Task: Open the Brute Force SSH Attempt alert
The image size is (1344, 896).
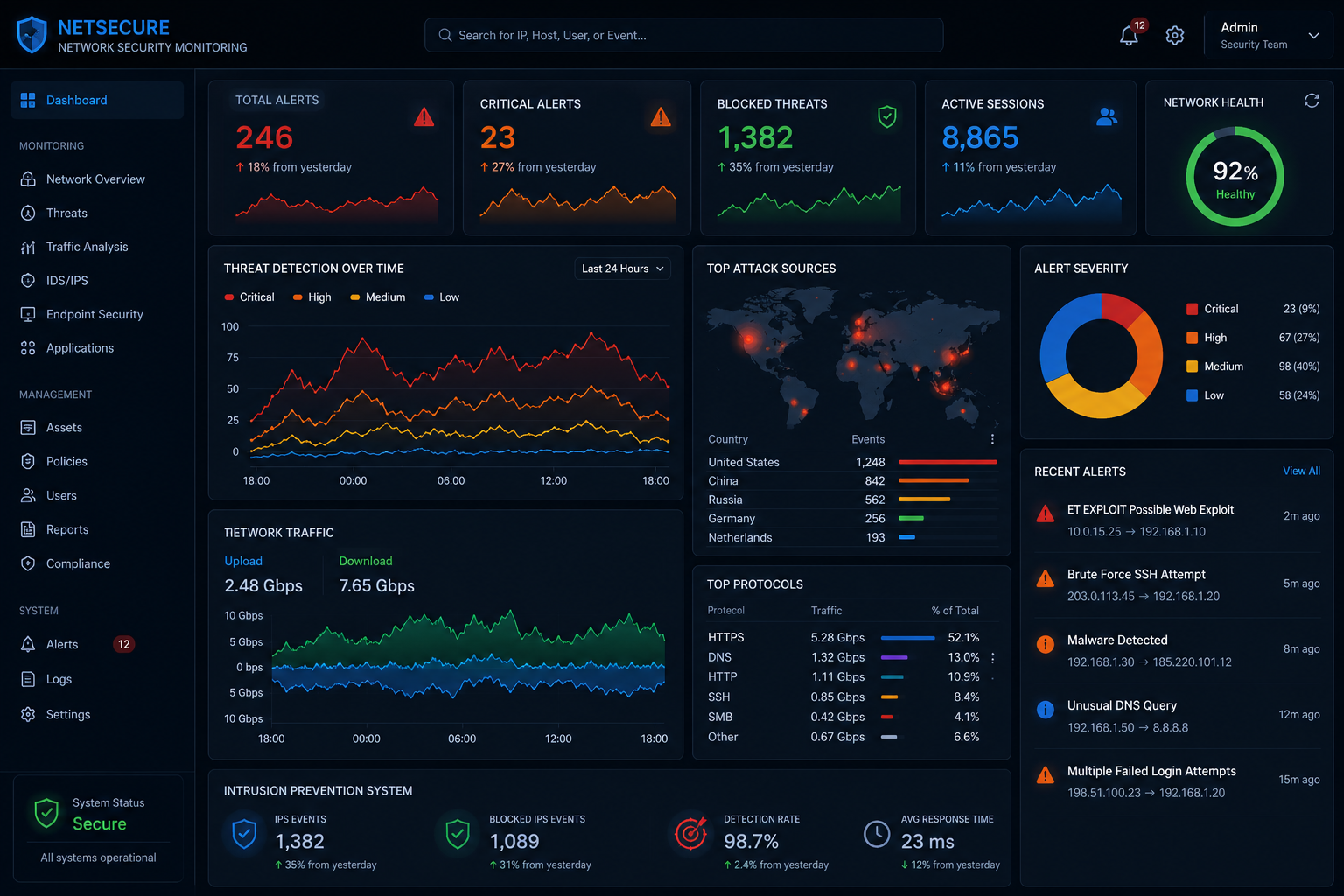Action: [x=1177, y=585]
